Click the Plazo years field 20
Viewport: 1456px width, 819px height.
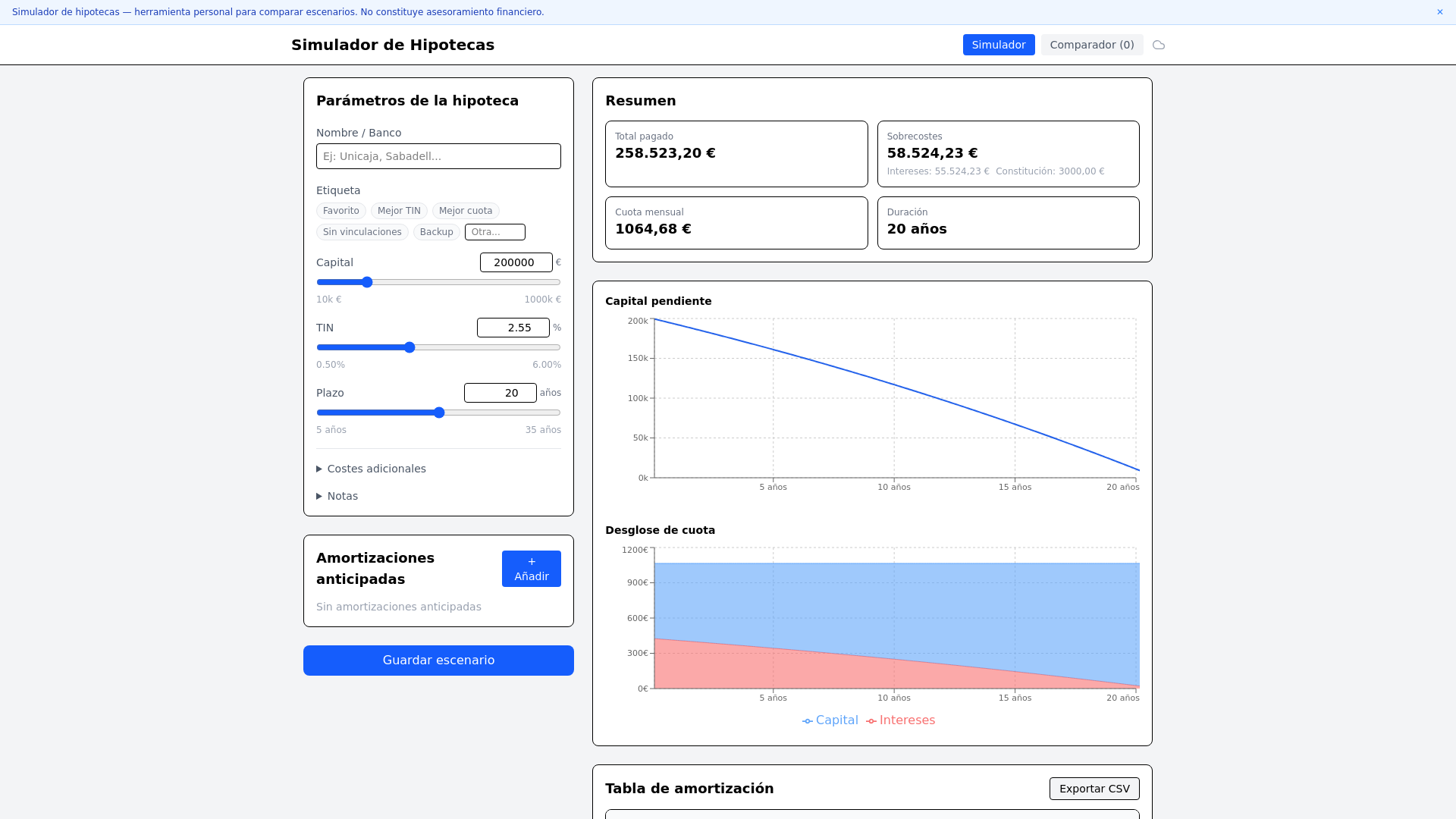[500, 393]
